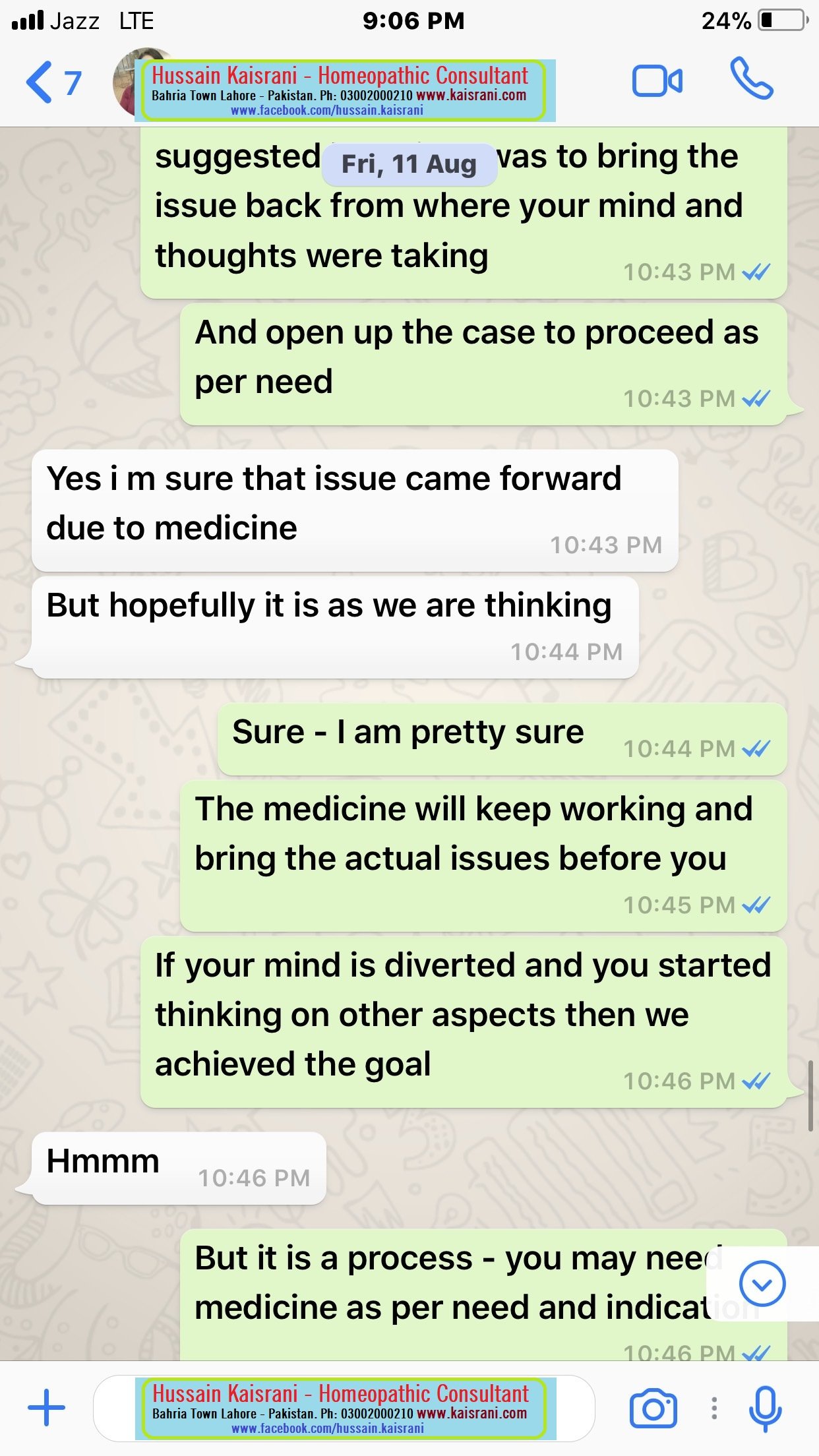Tap 'Yes i m sure that issue' message
The height and width of the screenshot is (1456, 819).
pyautogui.click(x=355, y=510)
